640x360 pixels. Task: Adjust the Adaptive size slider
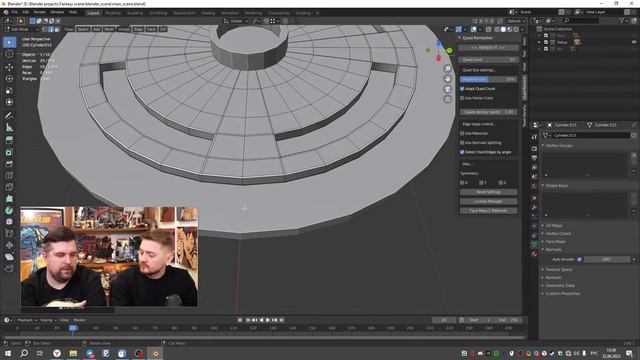click(x=488, y=79)
